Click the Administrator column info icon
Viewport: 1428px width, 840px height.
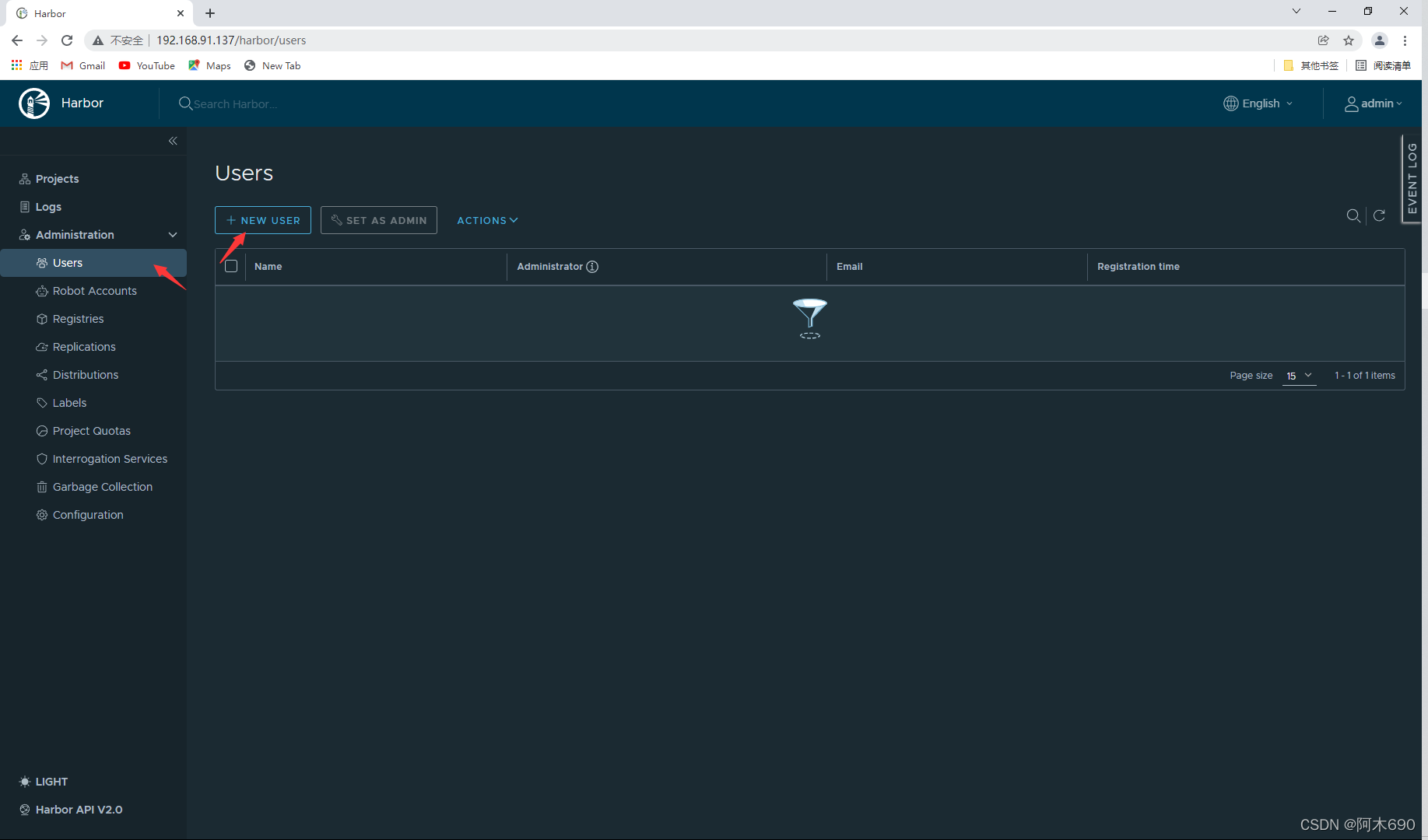592,267
